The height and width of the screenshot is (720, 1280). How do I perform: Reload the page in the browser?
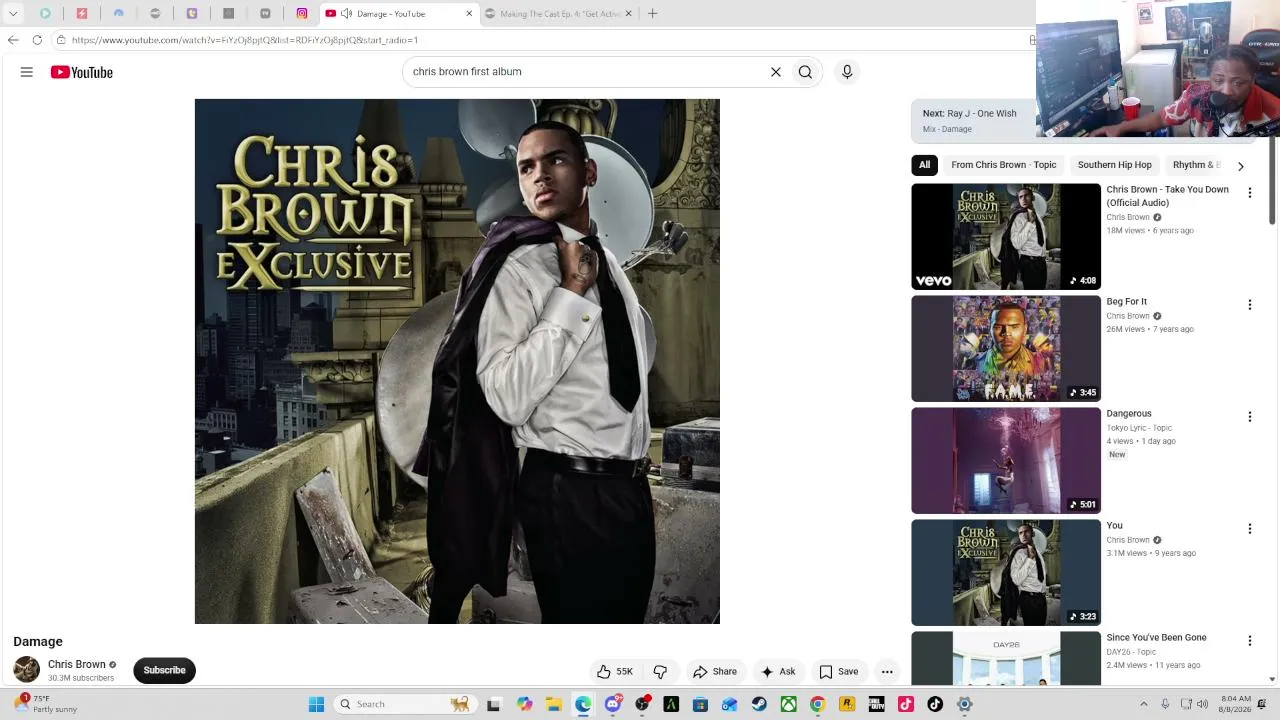(37, 40)
